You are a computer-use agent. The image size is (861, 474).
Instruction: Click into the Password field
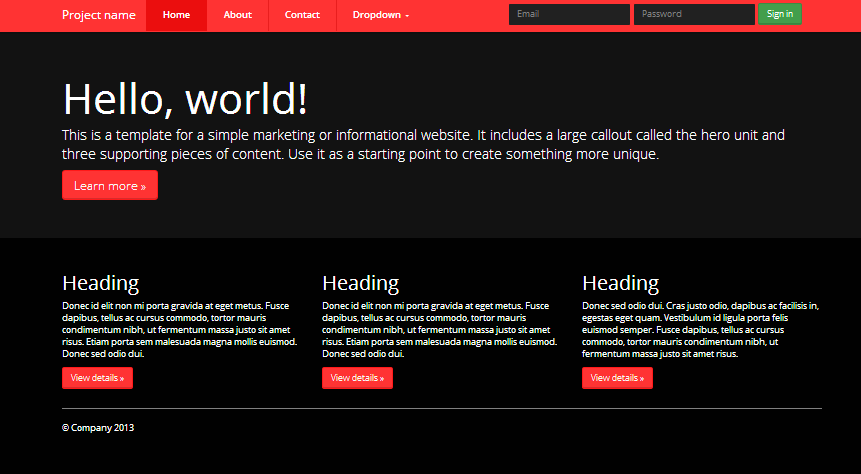point(694,14)
